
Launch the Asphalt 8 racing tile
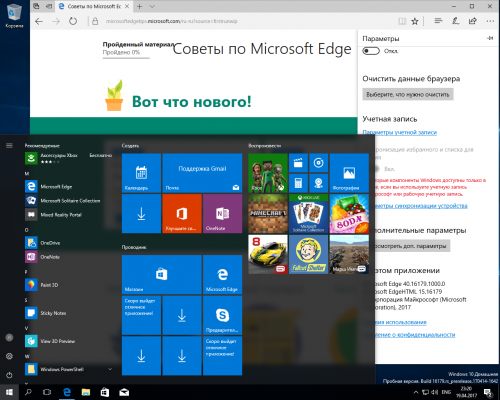coord(268,254)
